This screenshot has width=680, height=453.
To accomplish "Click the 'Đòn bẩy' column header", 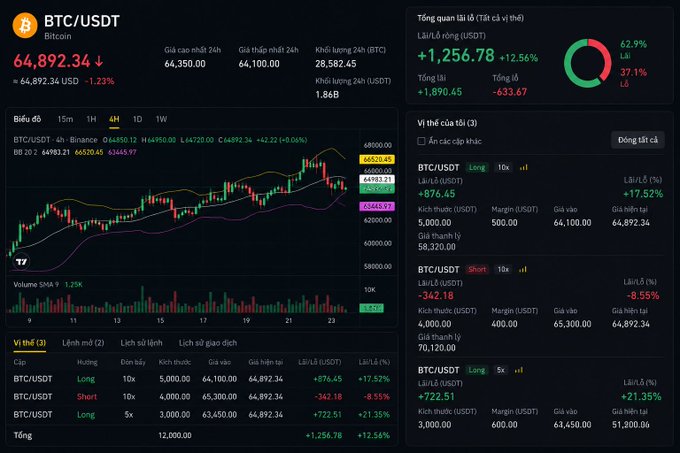I will click(x=133, y=362).
